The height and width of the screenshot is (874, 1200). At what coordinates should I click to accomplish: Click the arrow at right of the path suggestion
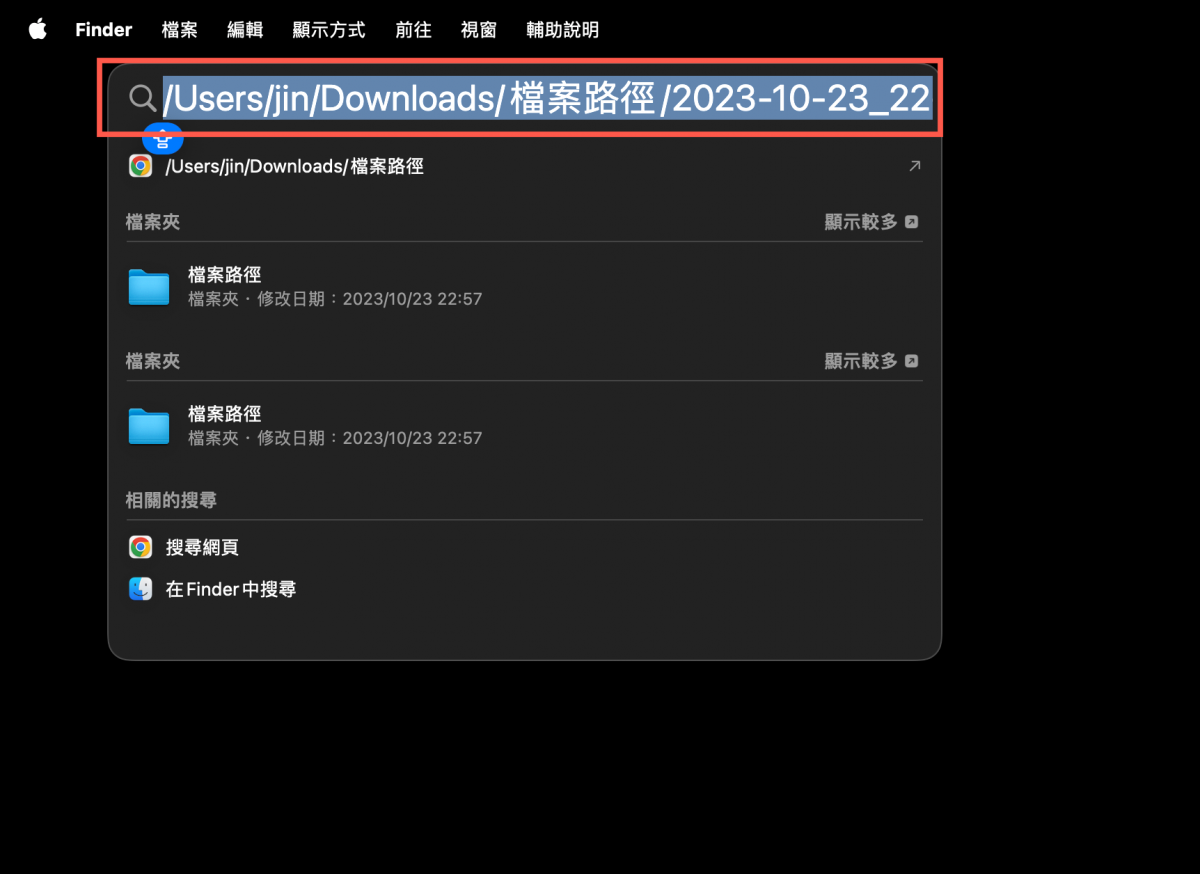tap(914, 166)
